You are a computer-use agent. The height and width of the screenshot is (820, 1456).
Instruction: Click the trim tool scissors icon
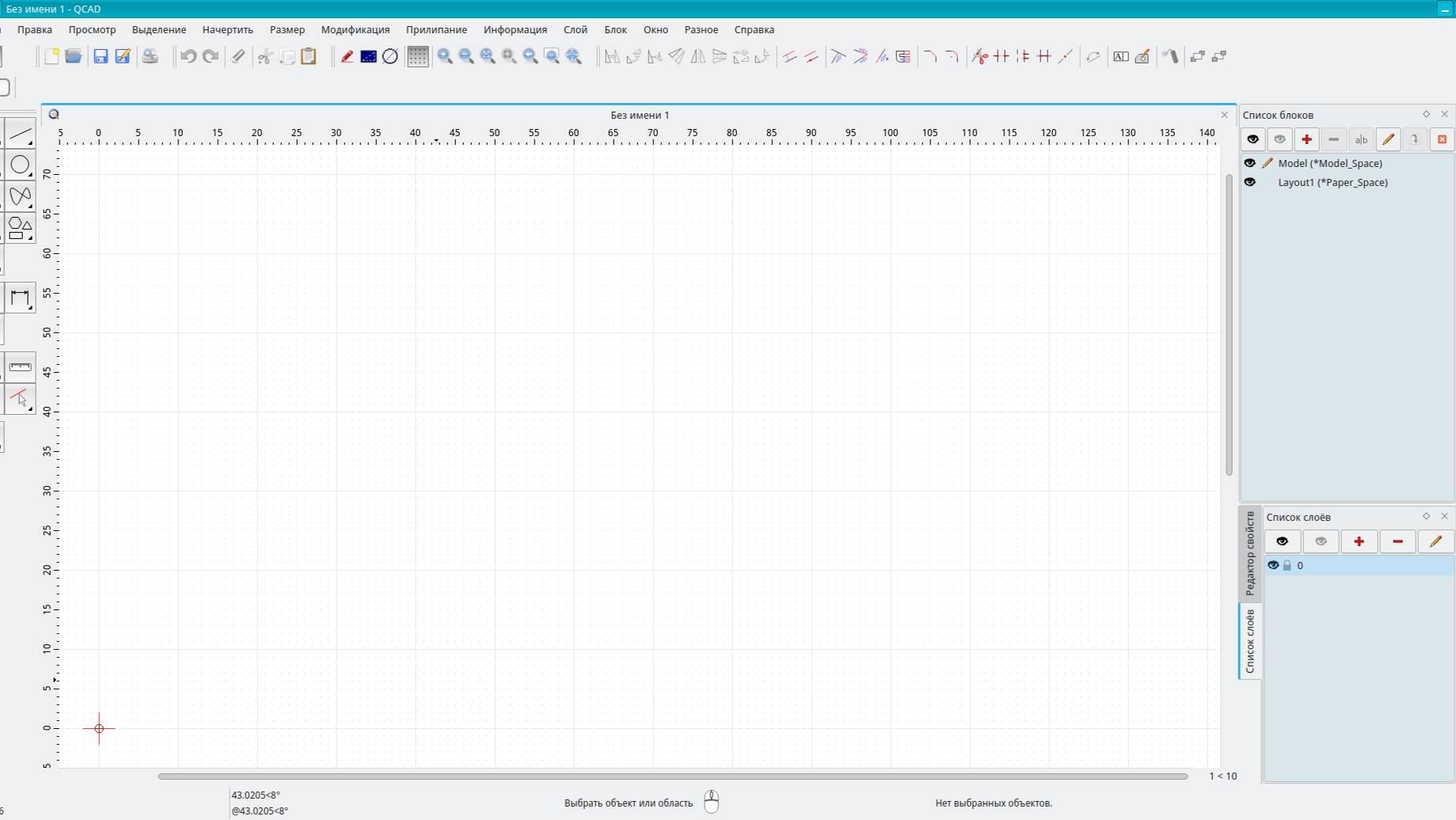point(980,56)
